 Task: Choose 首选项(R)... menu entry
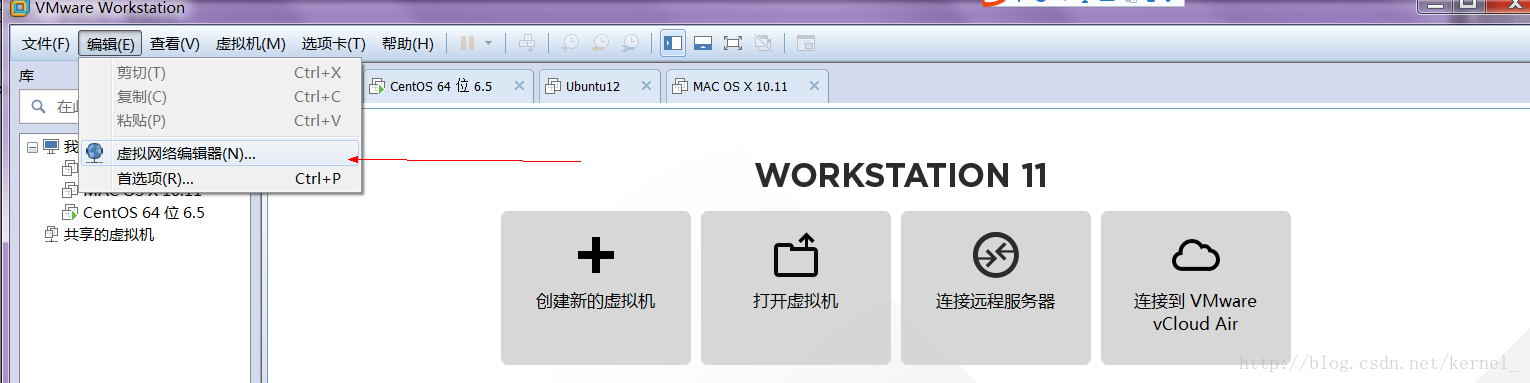[x=221, y=179]
